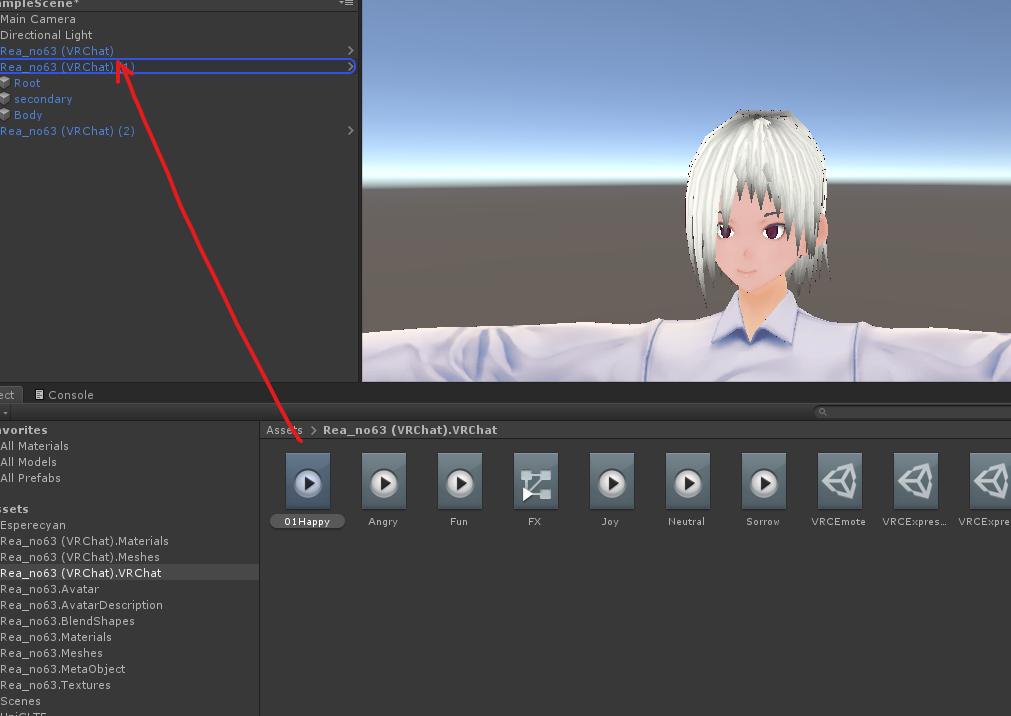Image resolution: width=1011 pixels, height=716 pixels.
Task: Open the All Materials favorite
Action: tap(34, 446)
